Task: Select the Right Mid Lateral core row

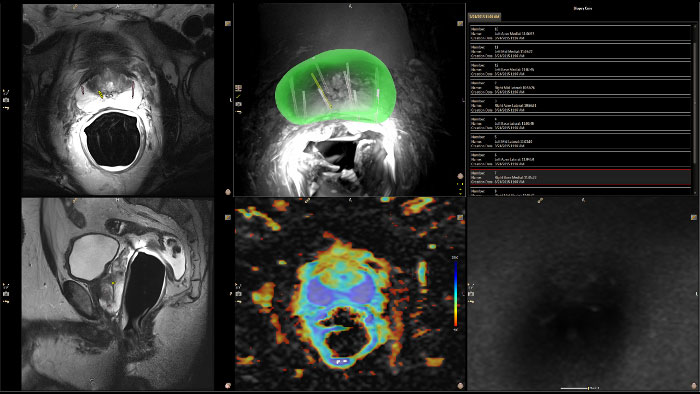Action: point(580,87)
